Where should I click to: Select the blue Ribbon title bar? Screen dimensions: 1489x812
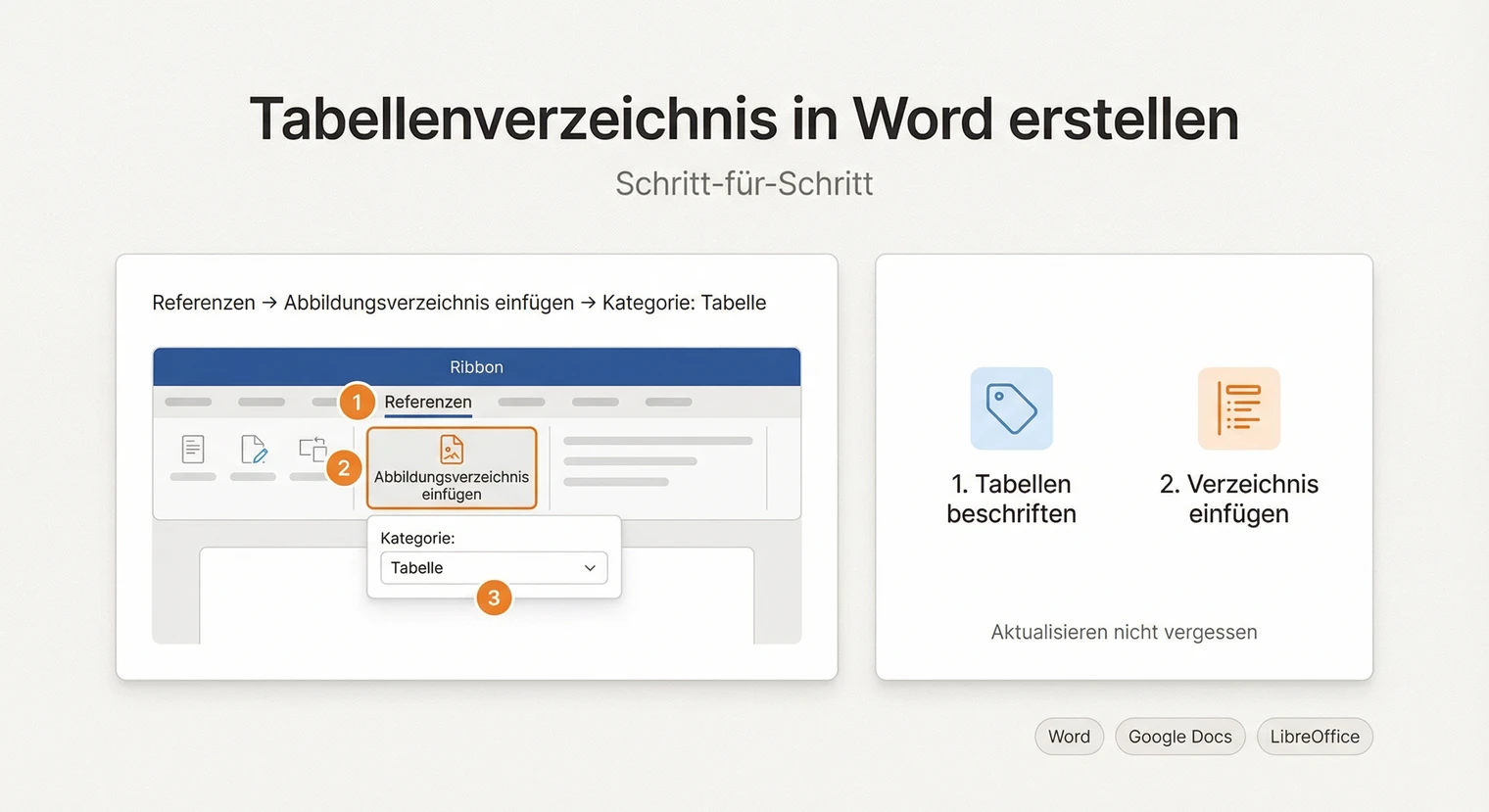[x=476, y=366]
